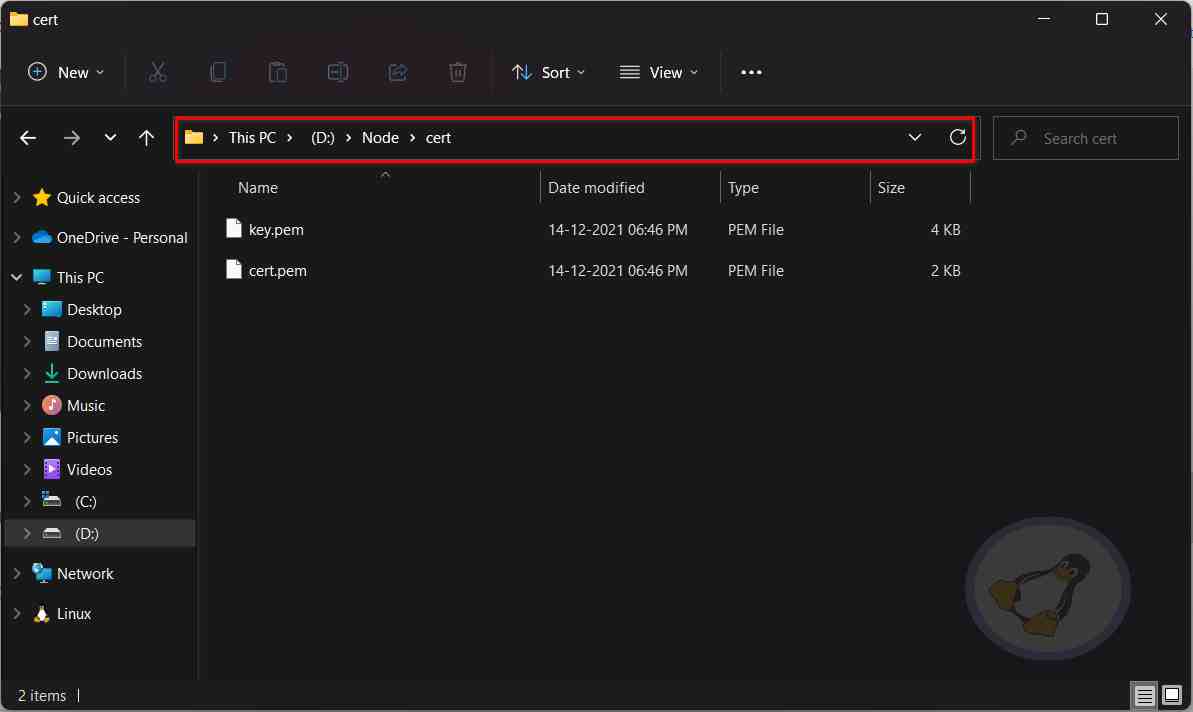Expand the Linux tree node
Screen dimensions: 1193x712
[17, 613]
